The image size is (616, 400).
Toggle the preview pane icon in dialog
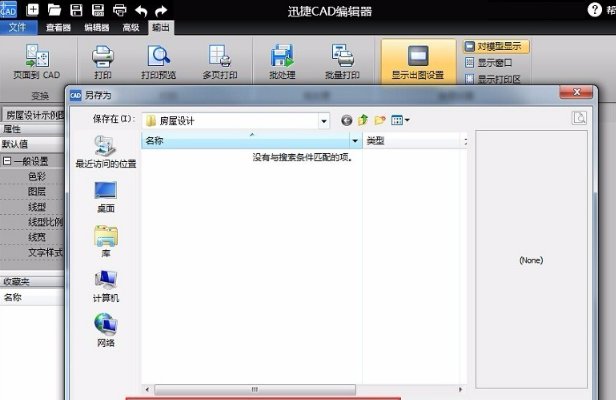[579, 118]
